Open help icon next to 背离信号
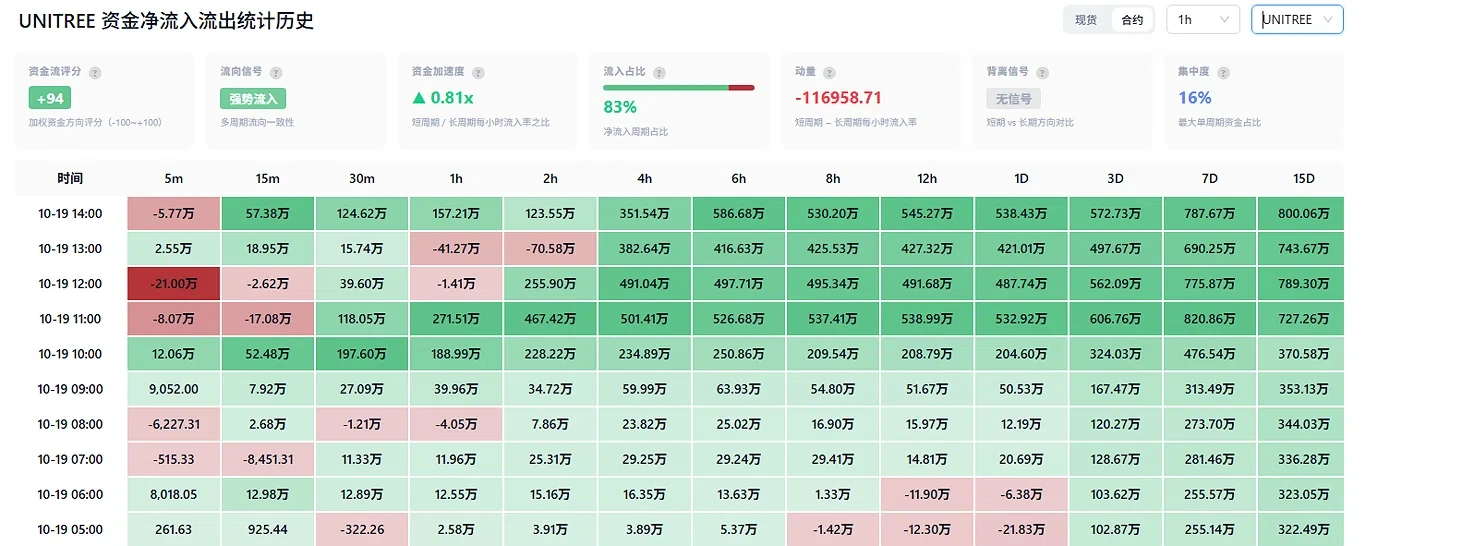The image size is (1462, 546). (x=1041, y=73)
